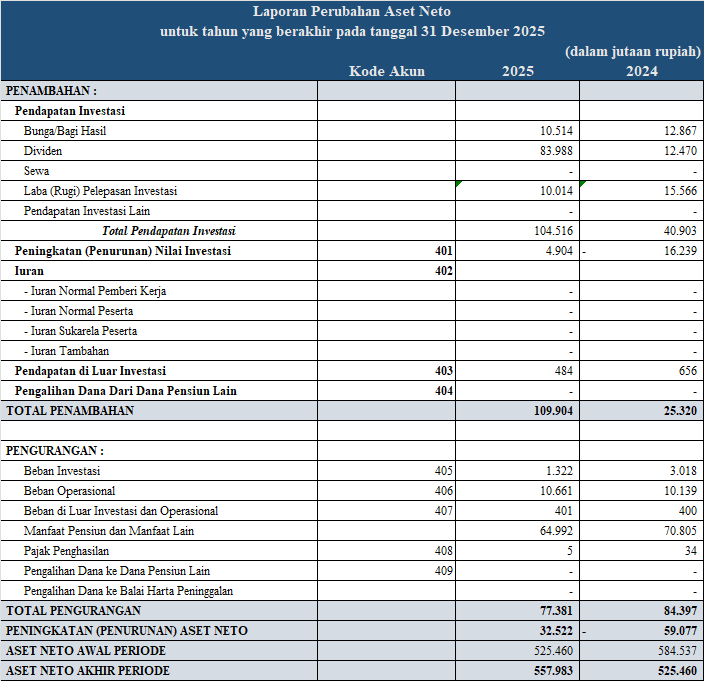Select the 2024 column header cell

(x=641, y=71)
